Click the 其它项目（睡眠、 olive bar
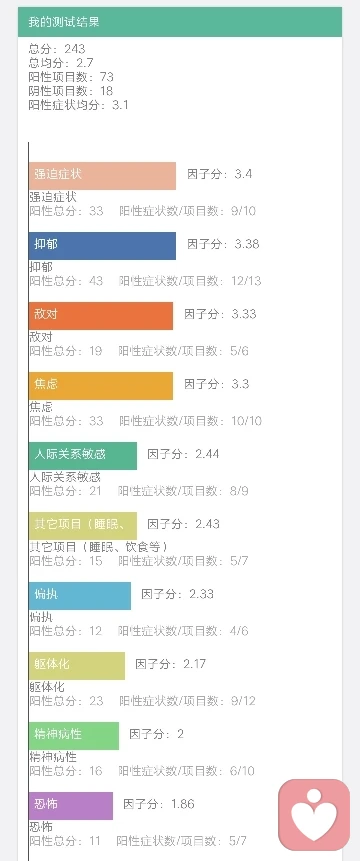The width and height of the screenshot is (360, 861). click(x=83, y=525)
